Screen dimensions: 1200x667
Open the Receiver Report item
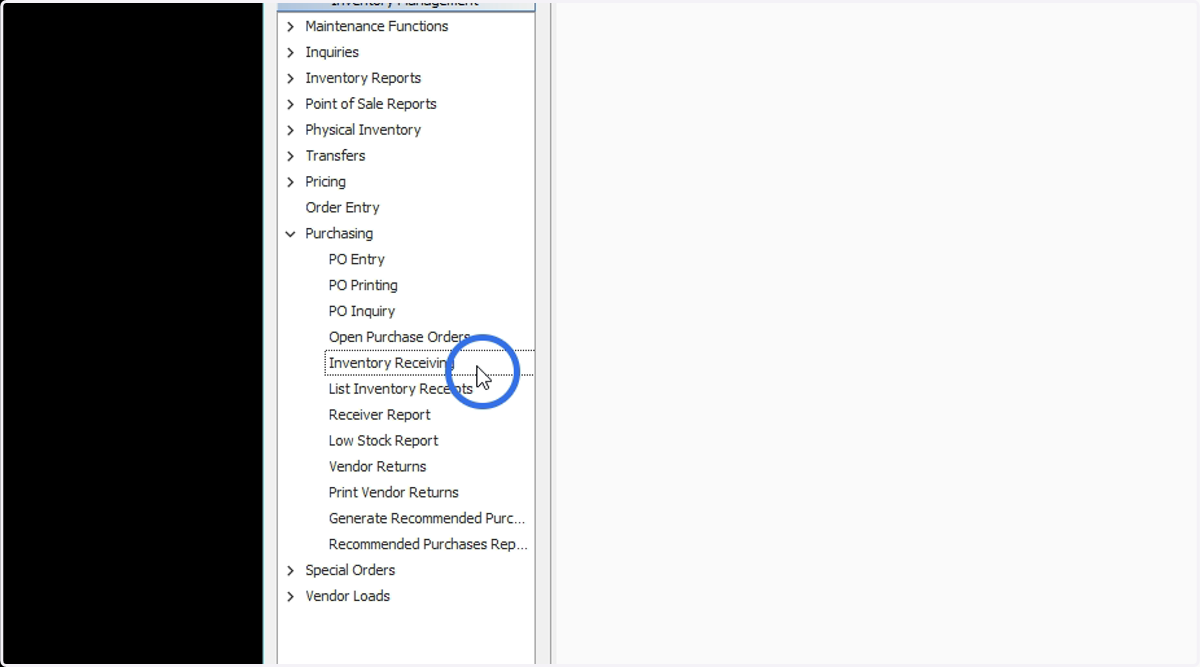pos(379,415)
